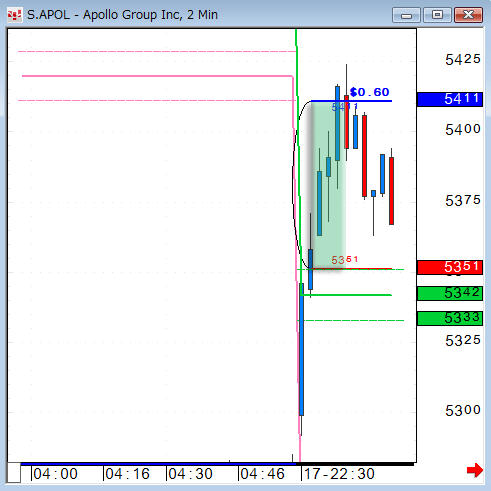Click the 04:00 time axis label
This screenshot has height=491, width=491.
pyautogui.click(x=55, y=474)
